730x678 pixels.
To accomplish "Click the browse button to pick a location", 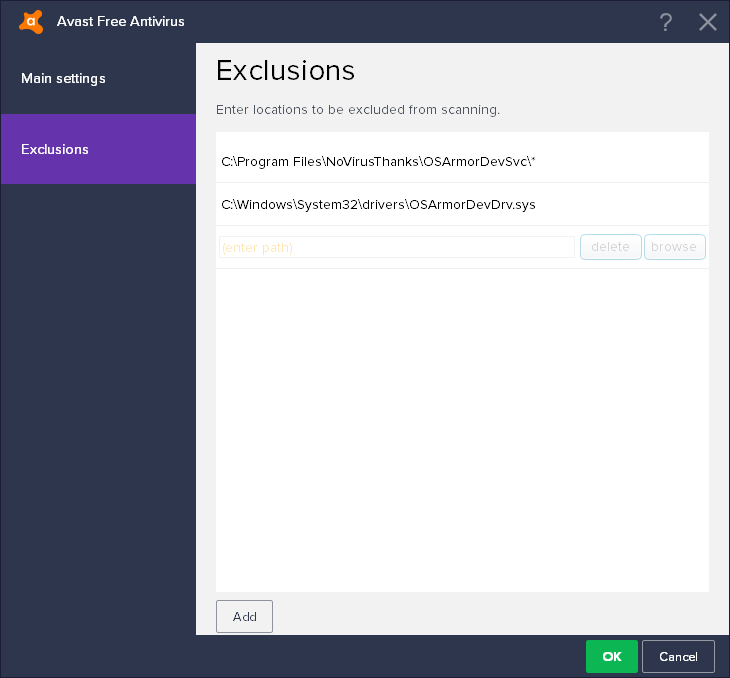I will tap(674, 247).
